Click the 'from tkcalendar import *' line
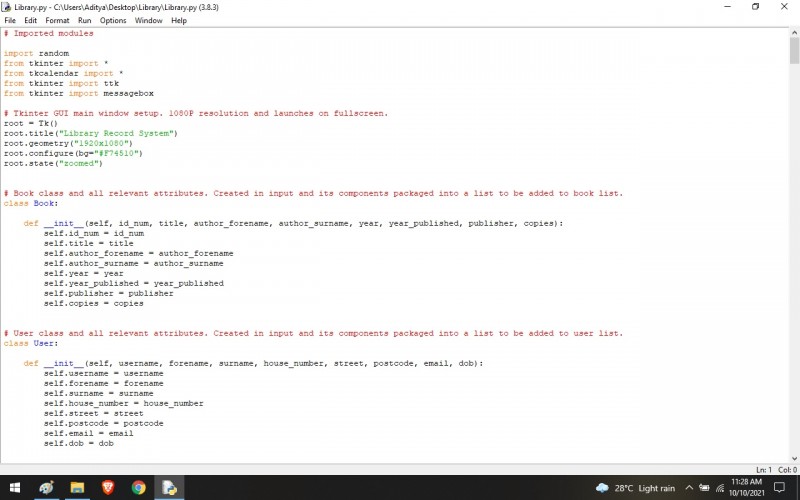Image resolution: width=800 pixels, height=500 pixels. [x=63, y=73]
